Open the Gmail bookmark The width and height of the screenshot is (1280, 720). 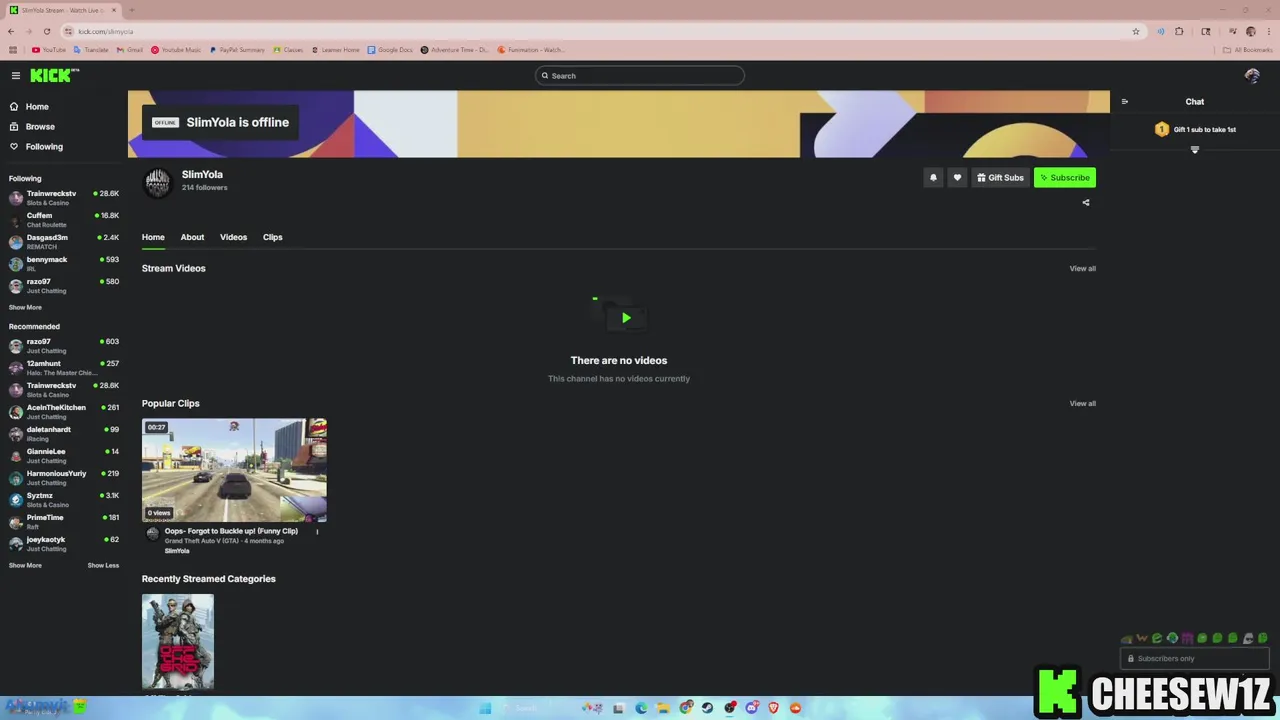[129, 50]
